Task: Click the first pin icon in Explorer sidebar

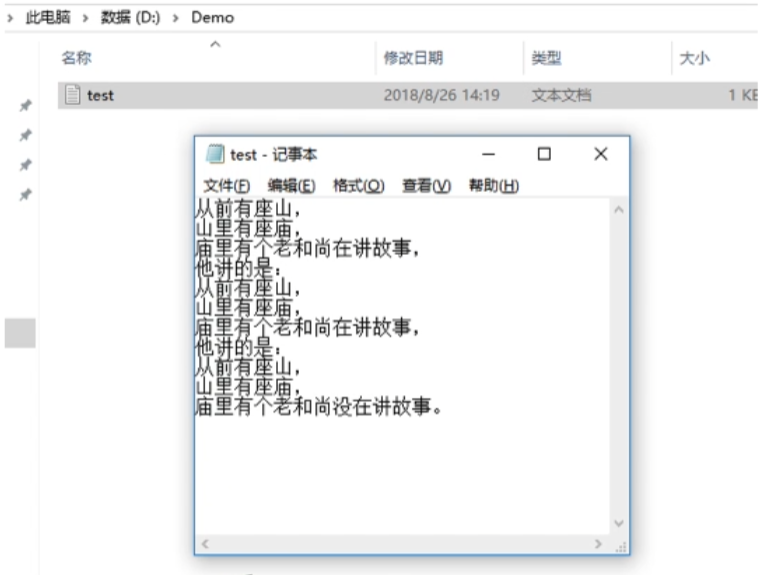Action: tap(26, 105)
